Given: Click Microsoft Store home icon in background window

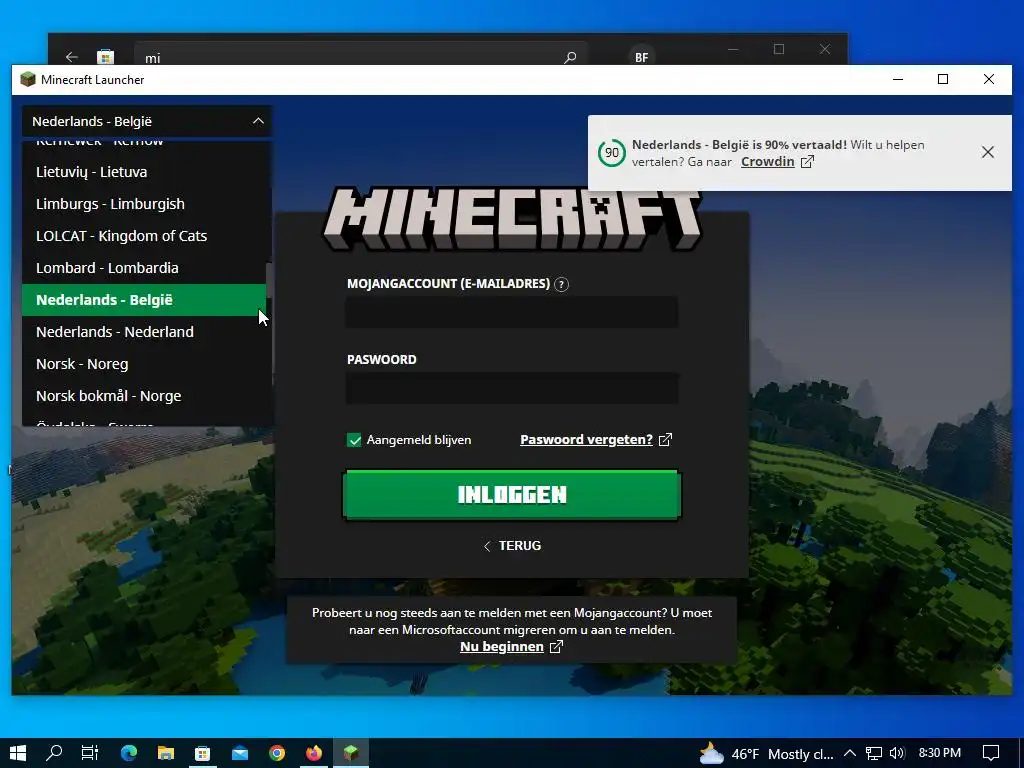Looking at the screenshot, I should tap(105, 57).
